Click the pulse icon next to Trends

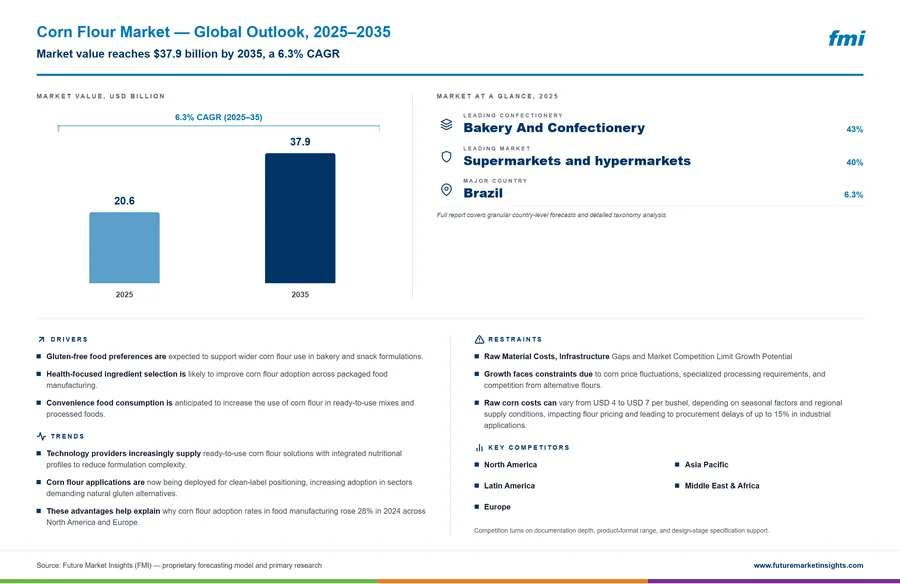pos(41,436)
